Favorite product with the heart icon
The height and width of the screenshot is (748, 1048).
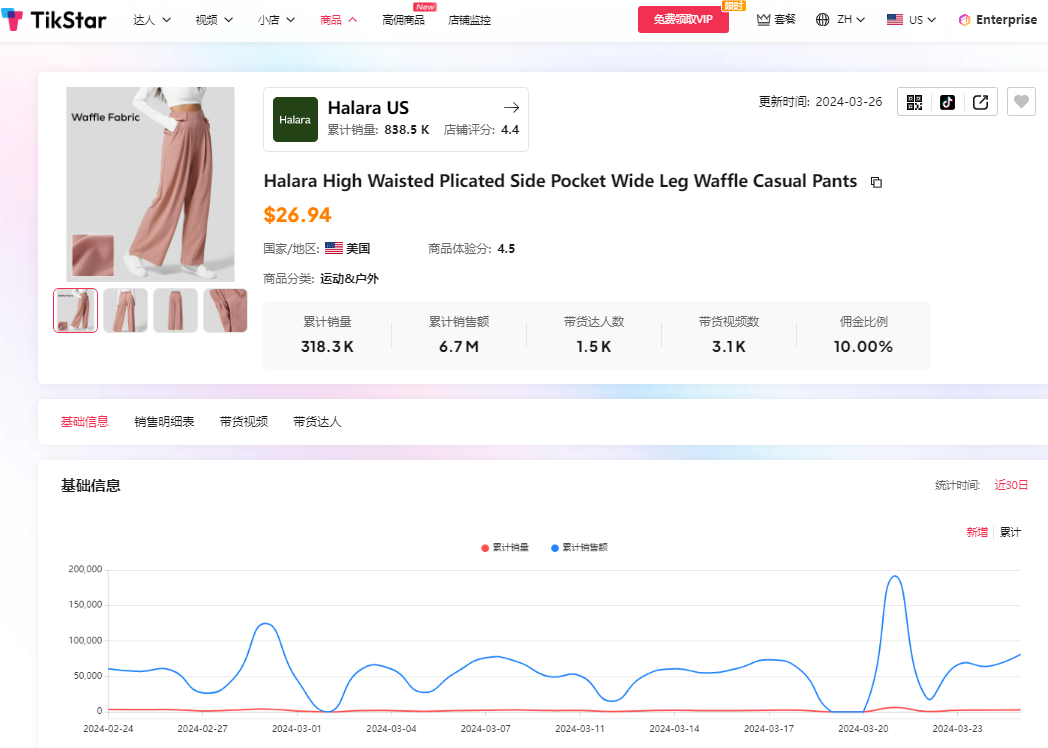click(x=1021, y=102)
